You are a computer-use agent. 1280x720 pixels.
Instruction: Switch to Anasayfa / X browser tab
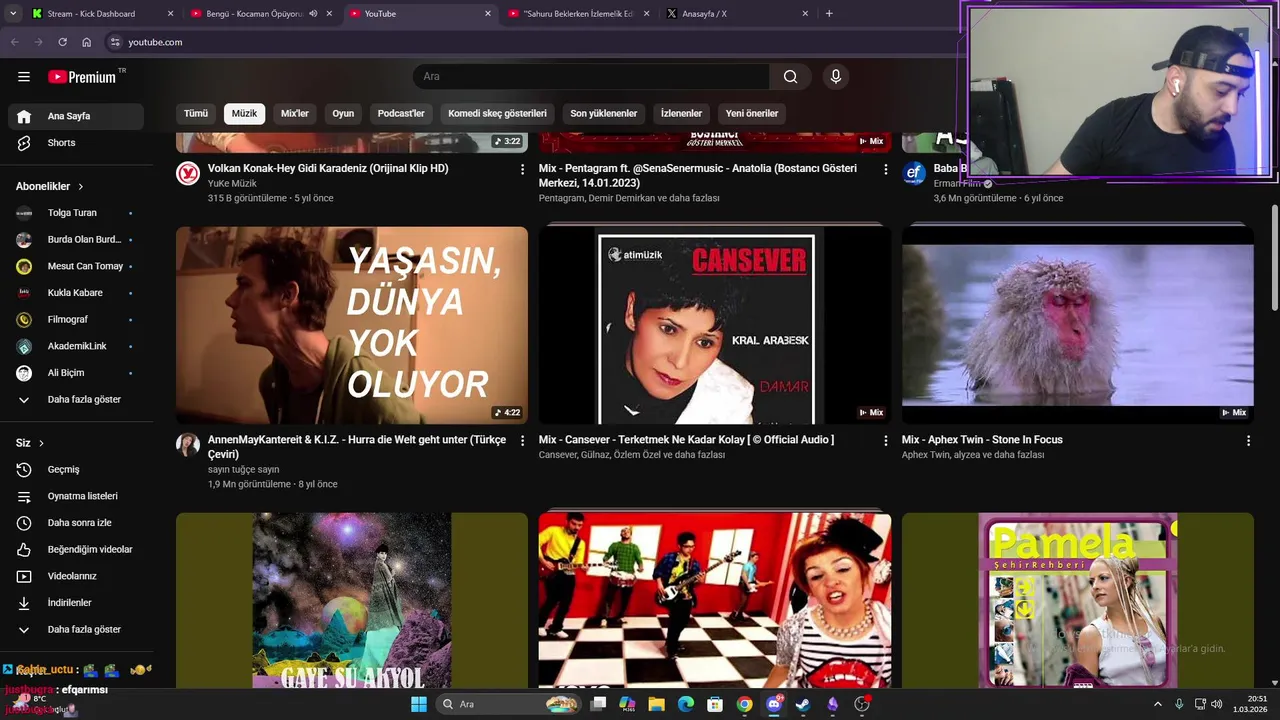[x=735, y=14]
